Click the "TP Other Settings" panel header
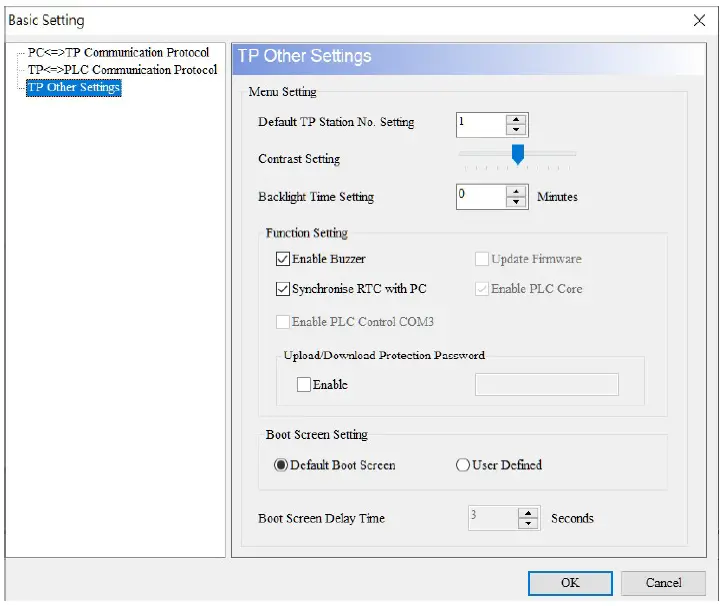Image resolution: width=723 pixels, height=606 pixels. tap(469, 59)
